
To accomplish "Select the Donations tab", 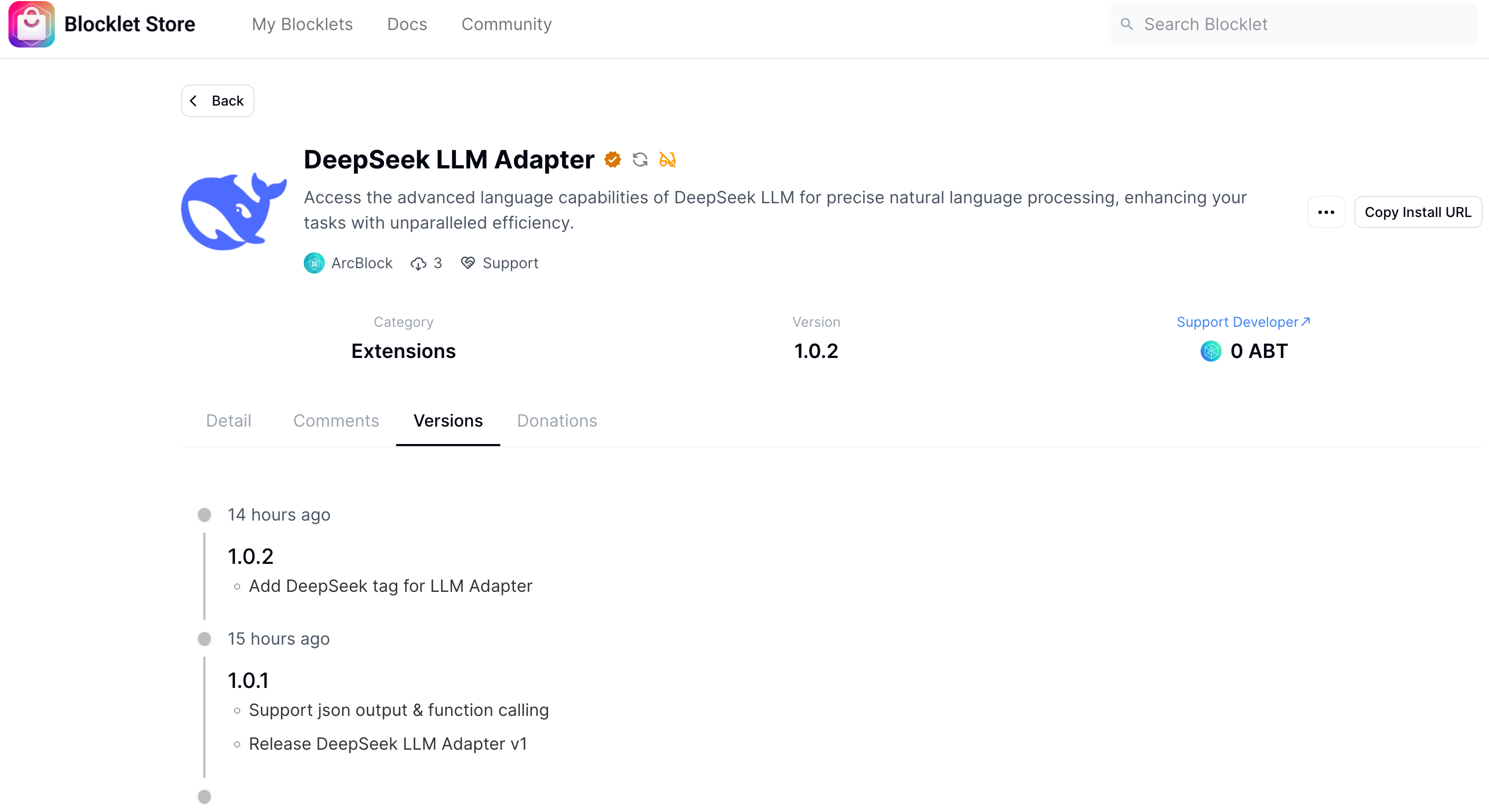I will tap(557, 420).
